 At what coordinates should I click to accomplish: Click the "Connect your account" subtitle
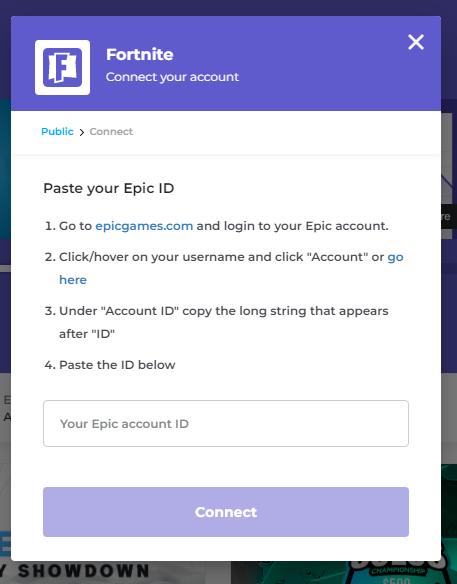pyautogui.click(x=172, y=77)
